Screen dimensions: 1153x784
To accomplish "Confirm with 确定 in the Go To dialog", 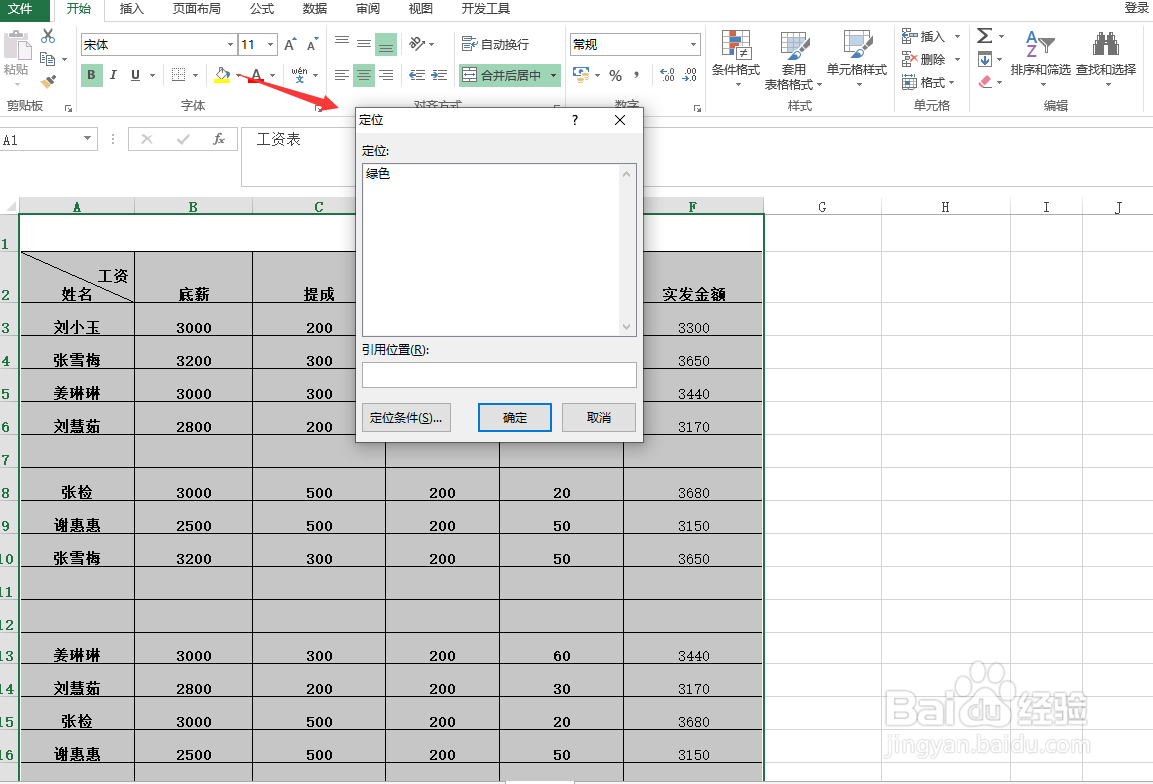I will tap(515, 418).
